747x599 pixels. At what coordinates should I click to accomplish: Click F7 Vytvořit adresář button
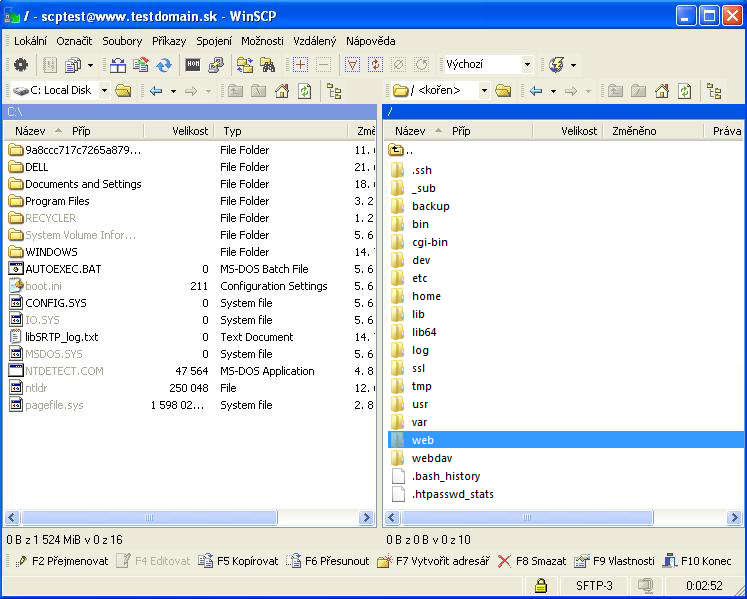pyautogui.click(x=433, y=561)
